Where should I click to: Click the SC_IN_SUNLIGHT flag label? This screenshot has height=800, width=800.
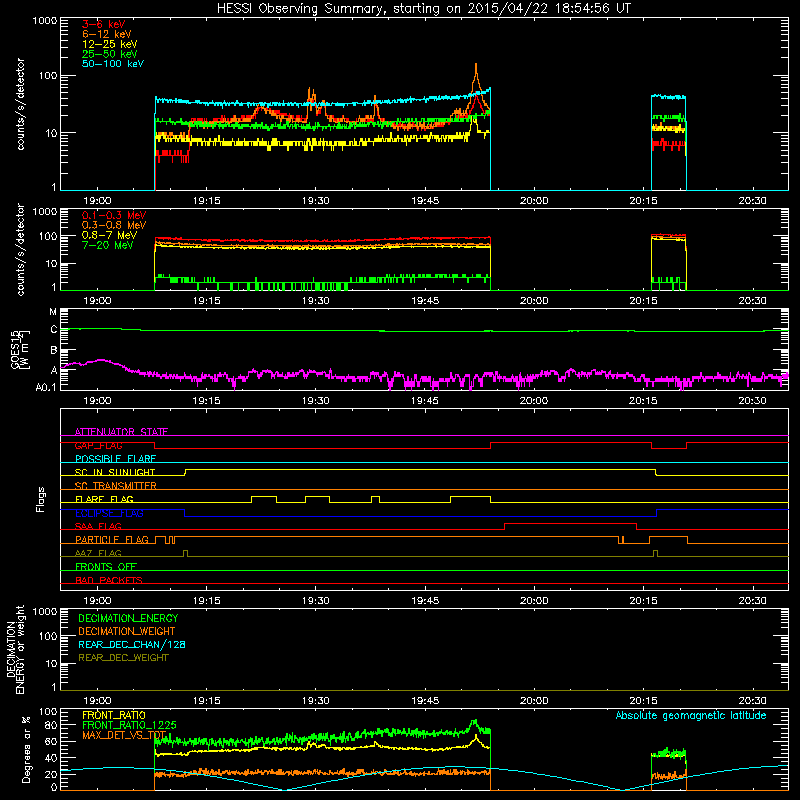(x=115, y=472)
